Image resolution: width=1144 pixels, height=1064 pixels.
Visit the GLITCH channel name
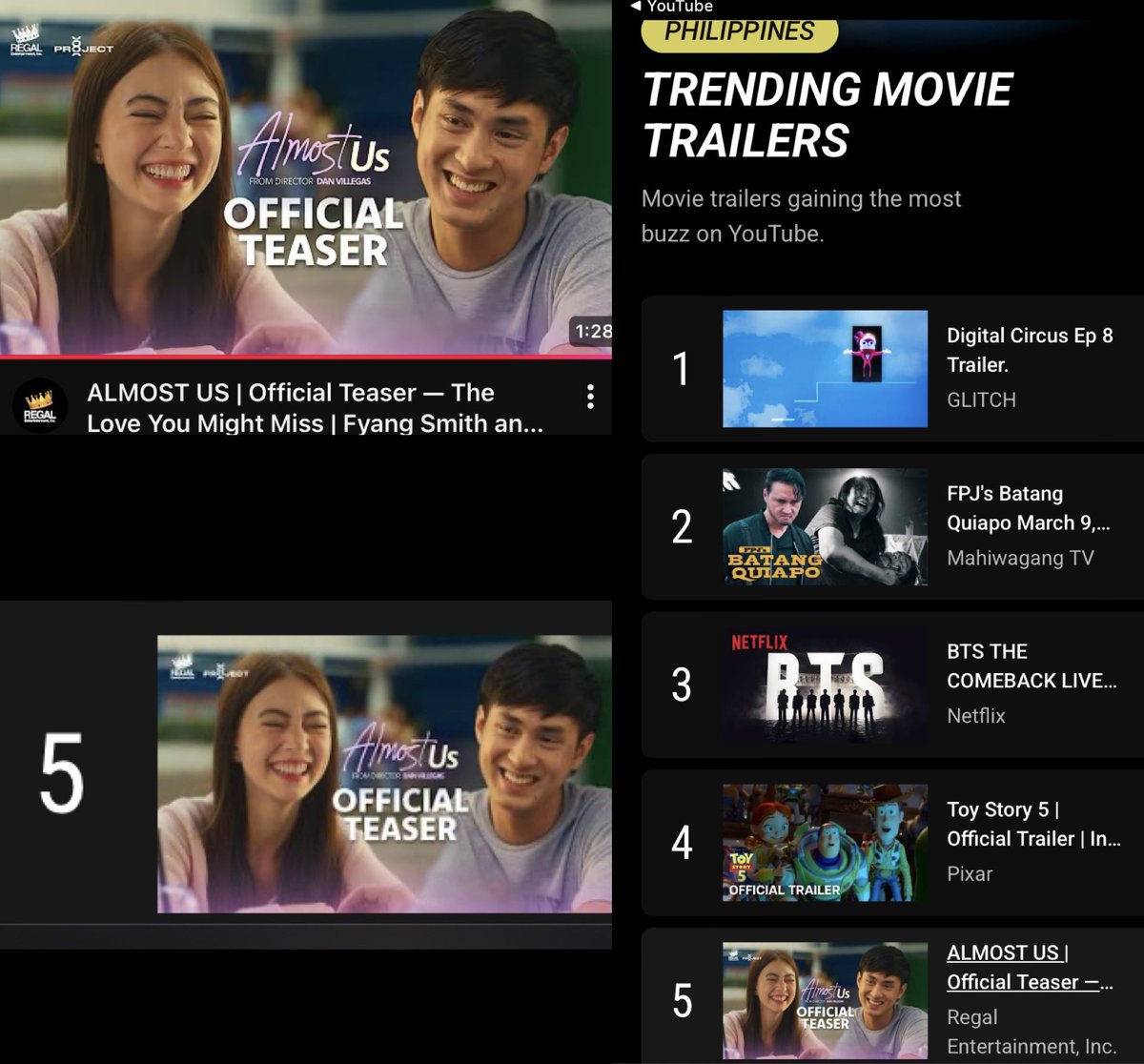[x=981, y=400]
